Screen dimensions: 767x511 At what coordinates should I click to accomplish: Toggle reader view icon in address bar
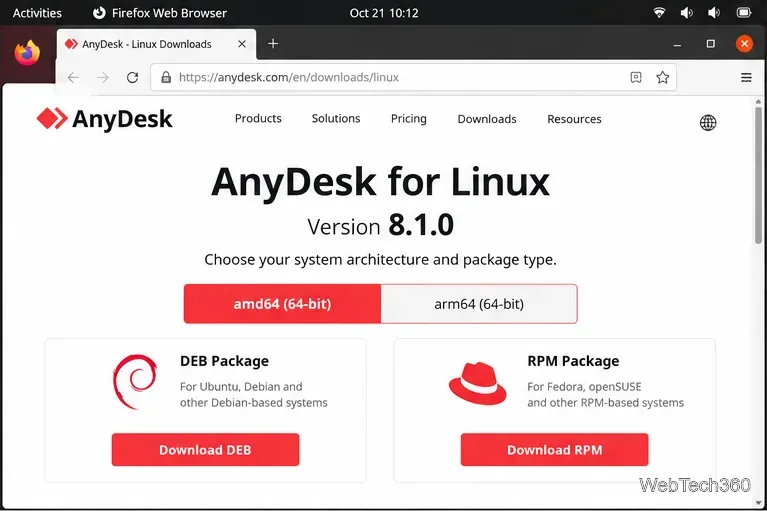636,77
